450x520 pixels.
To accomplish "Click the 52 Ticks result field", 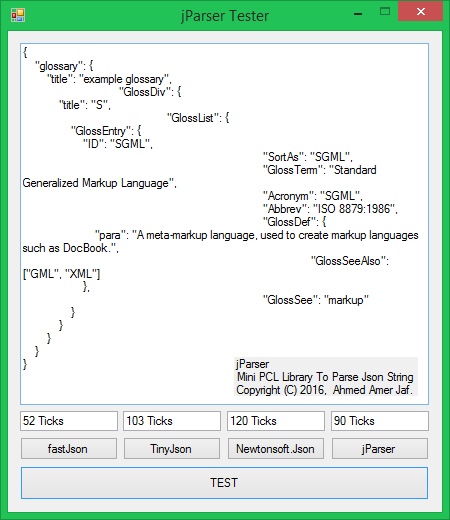I will (69, 421).
